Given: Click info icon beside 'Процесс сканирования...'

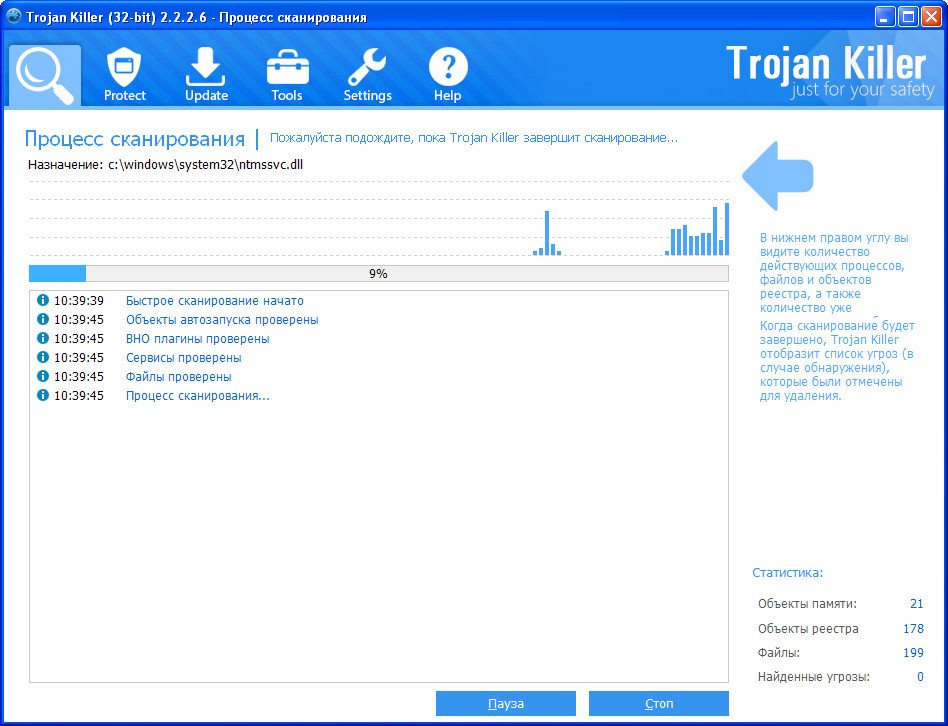Looking at the screenshot, I should (42, 395).
